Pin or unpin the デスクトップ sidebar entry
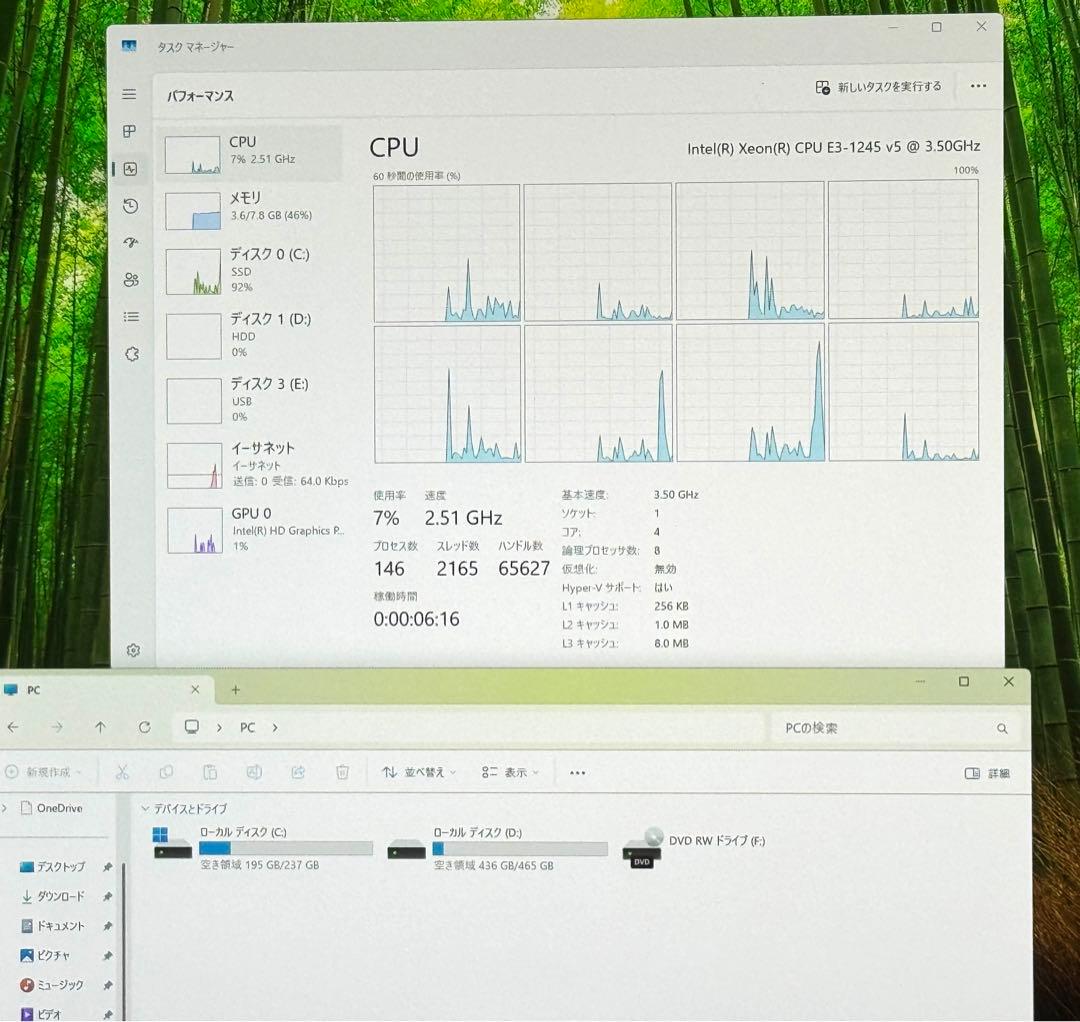The height and width of the screenshot is (1022, 1080). [x=107, y=868]
